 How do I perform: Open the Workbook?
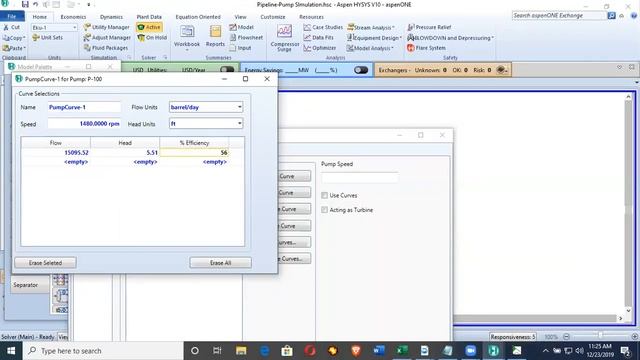[x=187, y=36]
